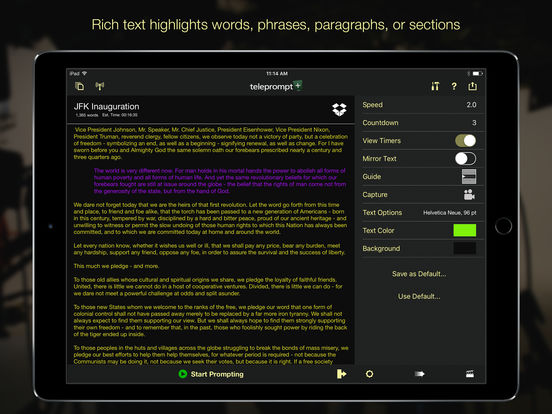The height and width of the screenshot is (414, 552).
Task: Click the black Background color swatch
Action: (465, 248)
